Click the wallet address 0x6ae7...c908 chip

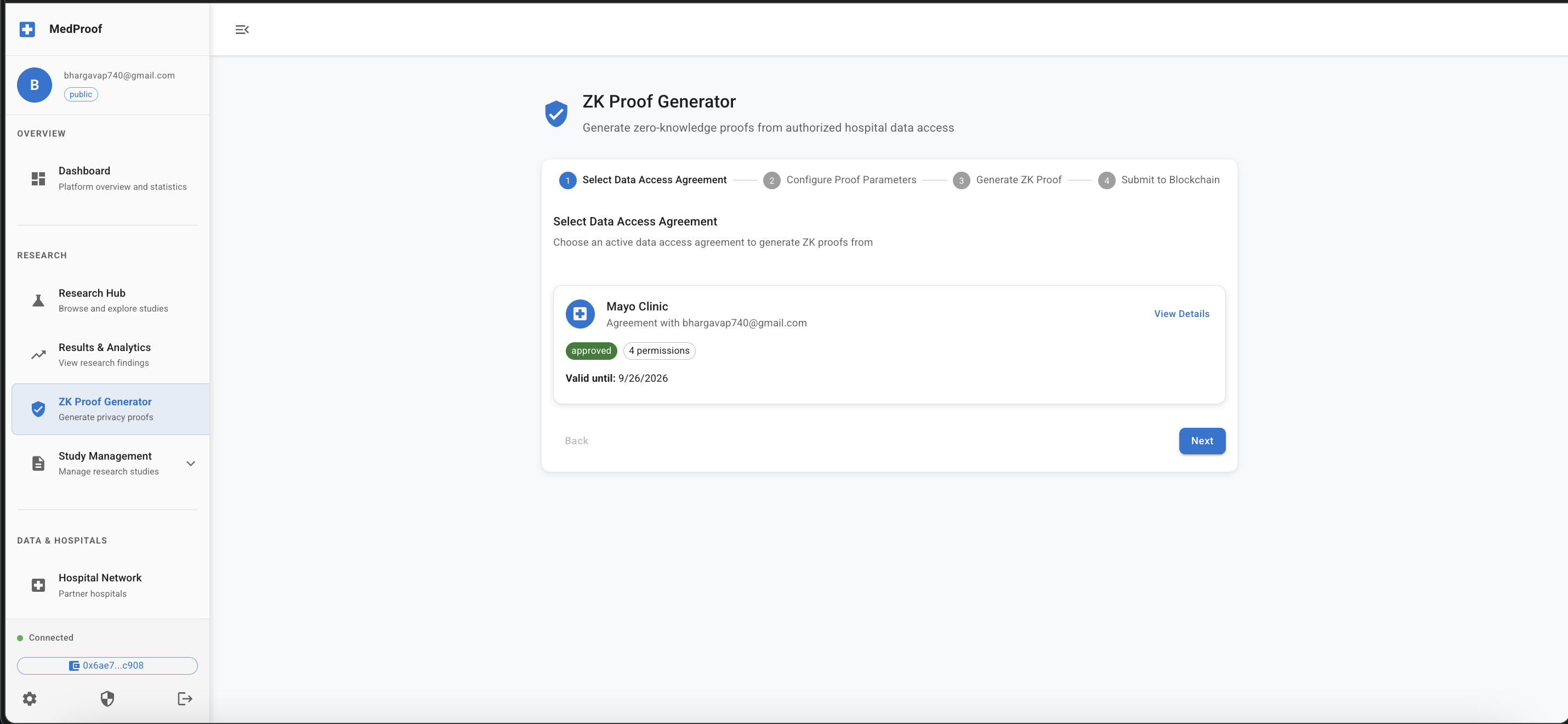click(x=107, y=665)
